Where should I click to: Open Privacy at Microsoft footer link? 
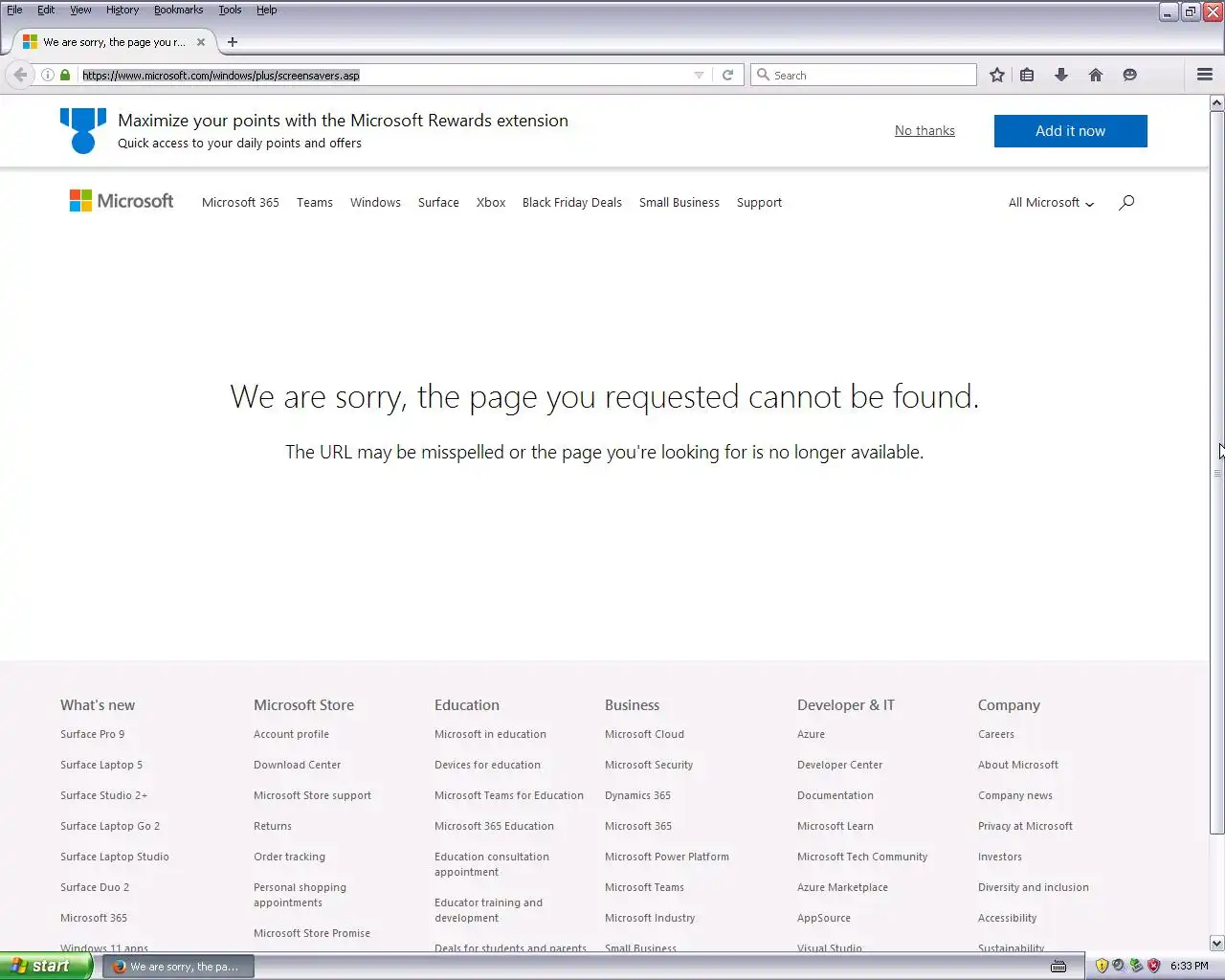pyautogui.click(x=1025, y=826)
